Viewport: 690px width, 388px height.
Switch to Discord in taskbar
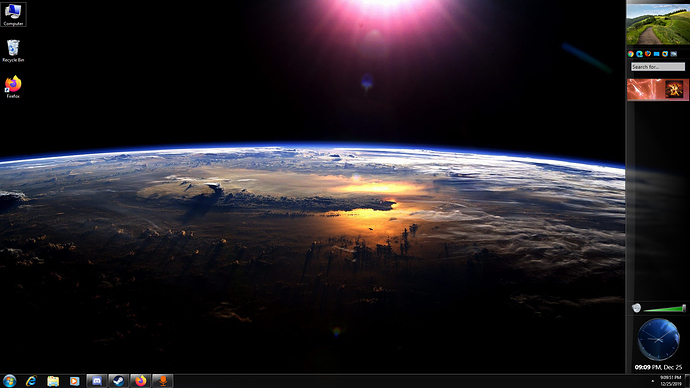tap(97, 381)
